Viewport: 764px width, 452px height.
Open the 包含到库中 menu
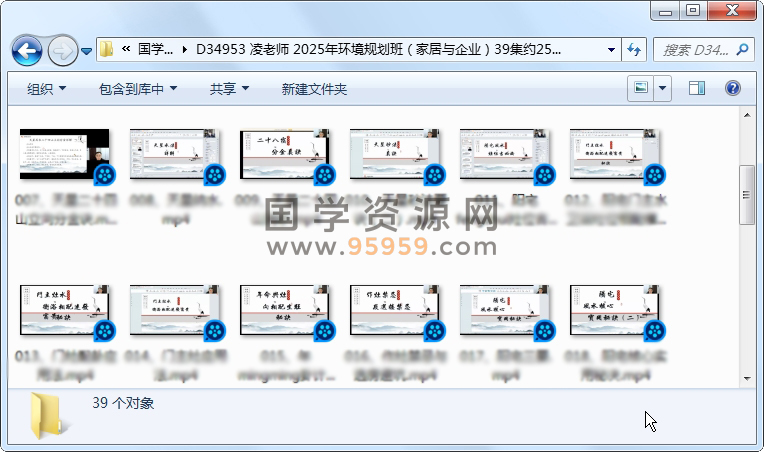pos(138,89)
